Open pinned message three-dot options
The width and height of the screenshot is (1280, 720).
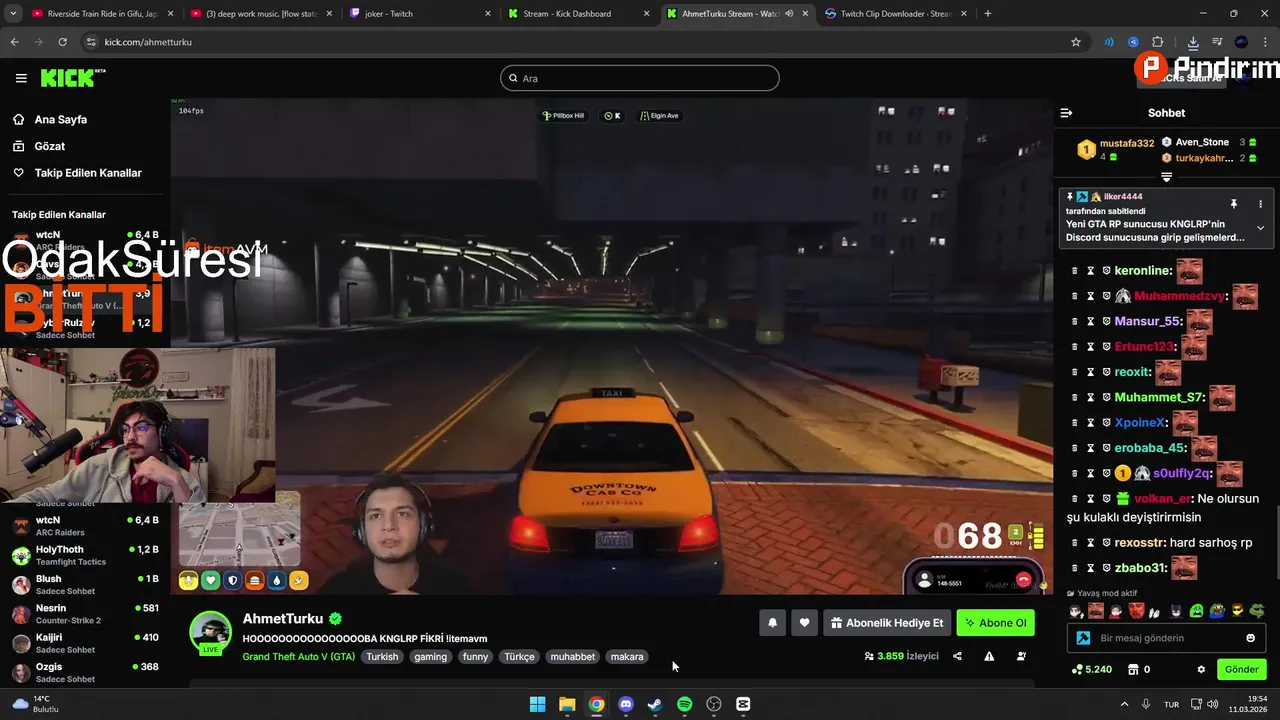(x=1260, y=204)
